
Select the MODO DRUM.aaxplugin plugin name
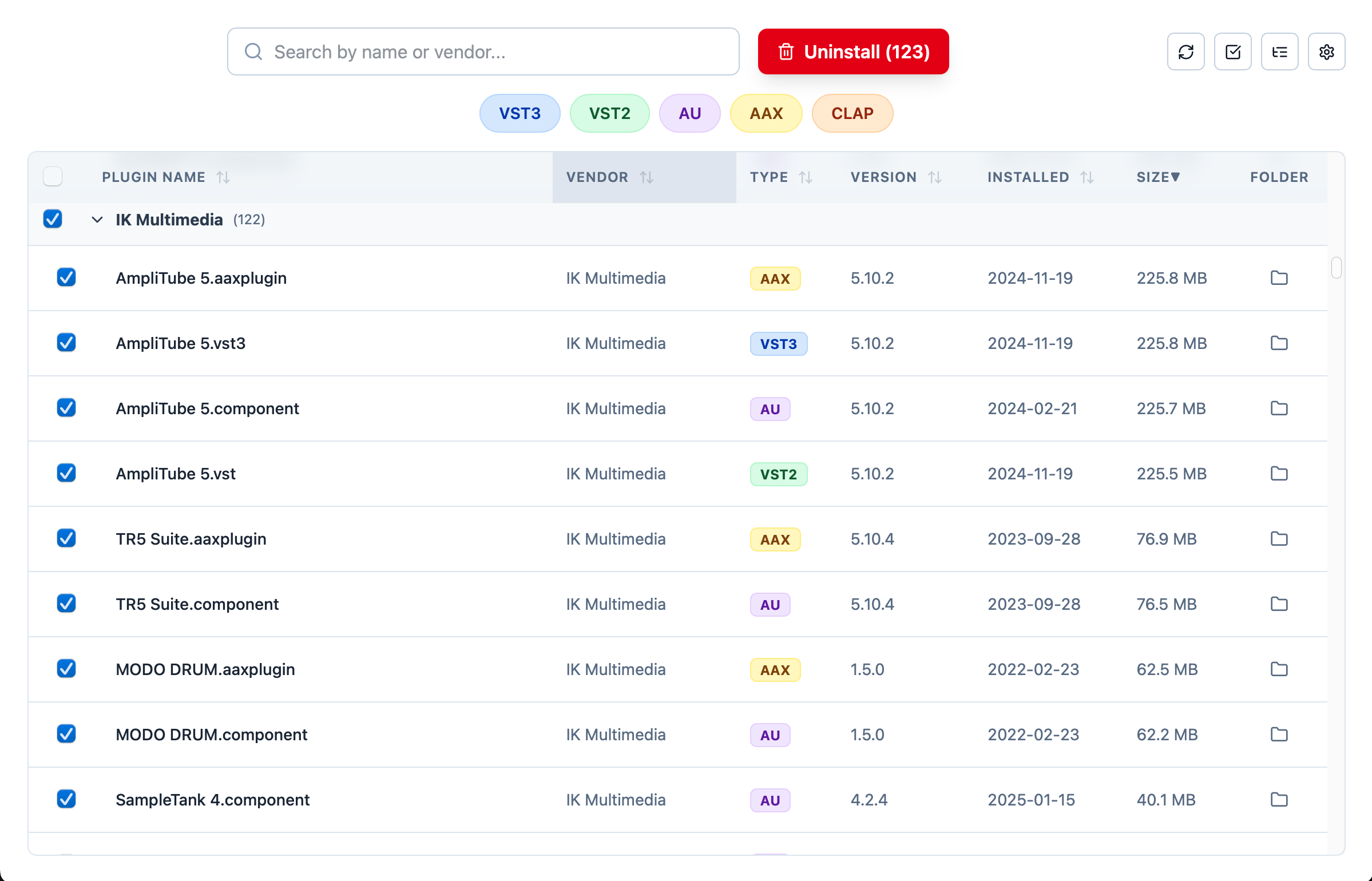pyautogui.click(x=205, y=669)
